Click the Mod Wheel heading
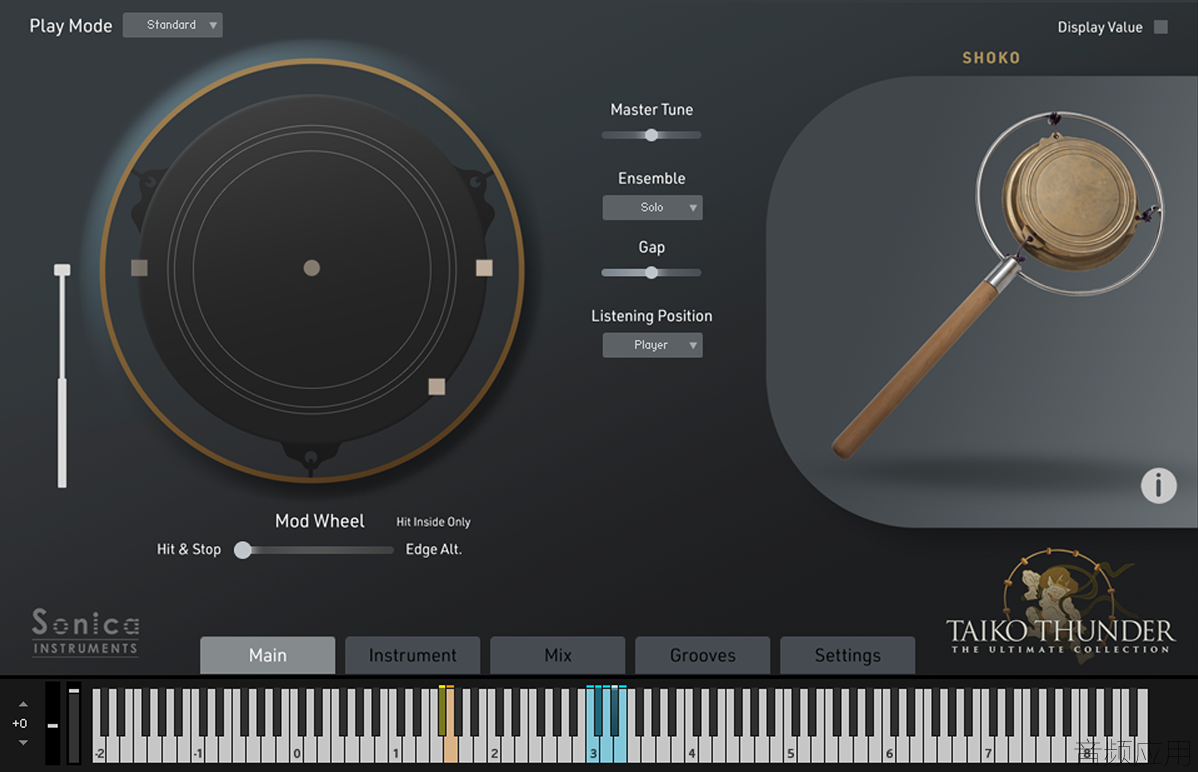This screenshot has height=772, width=1198. (319, 521)
